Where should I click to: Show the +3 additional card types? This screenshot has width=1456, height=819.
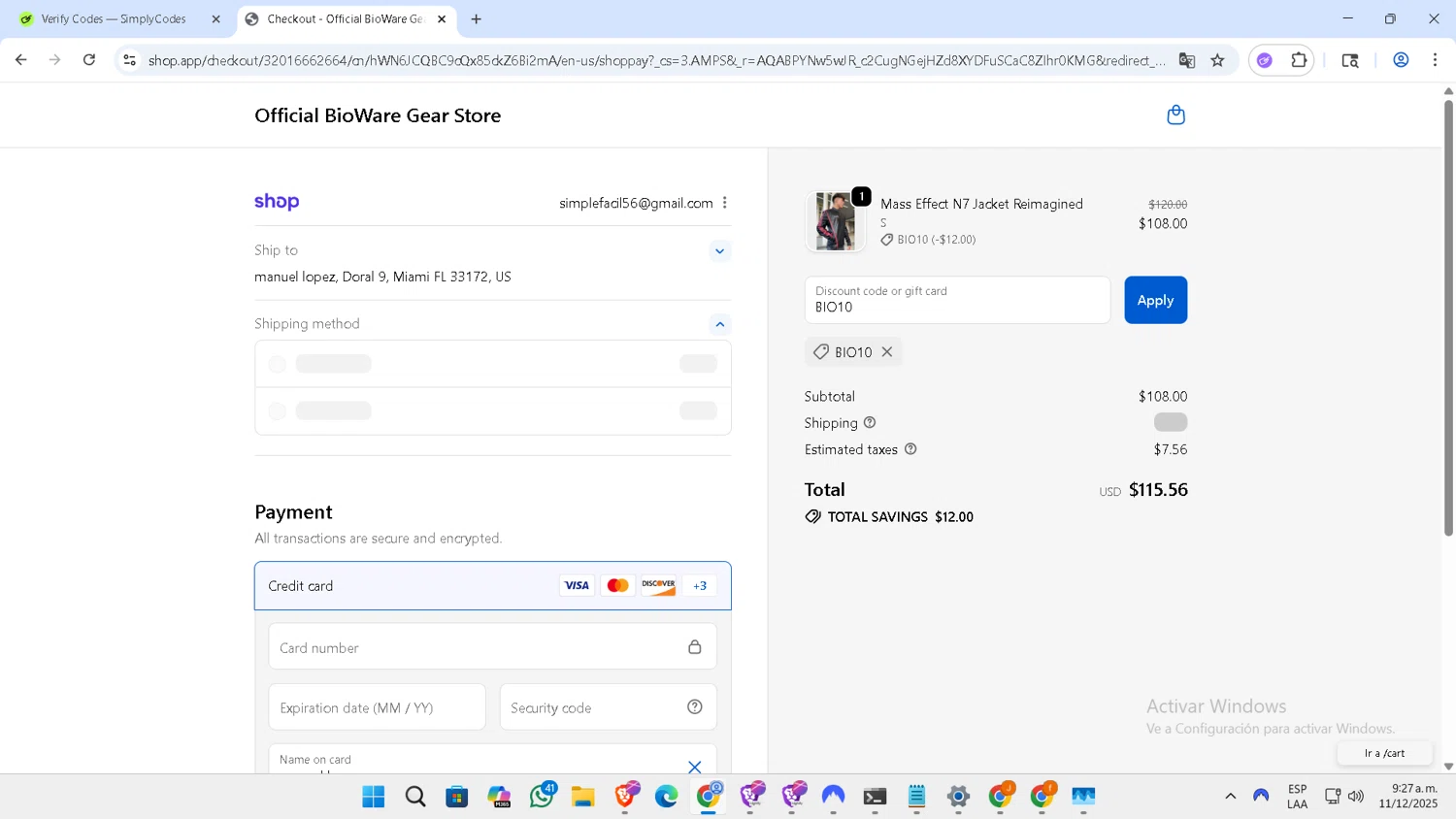pyautogui.click(x=700, y=585)
